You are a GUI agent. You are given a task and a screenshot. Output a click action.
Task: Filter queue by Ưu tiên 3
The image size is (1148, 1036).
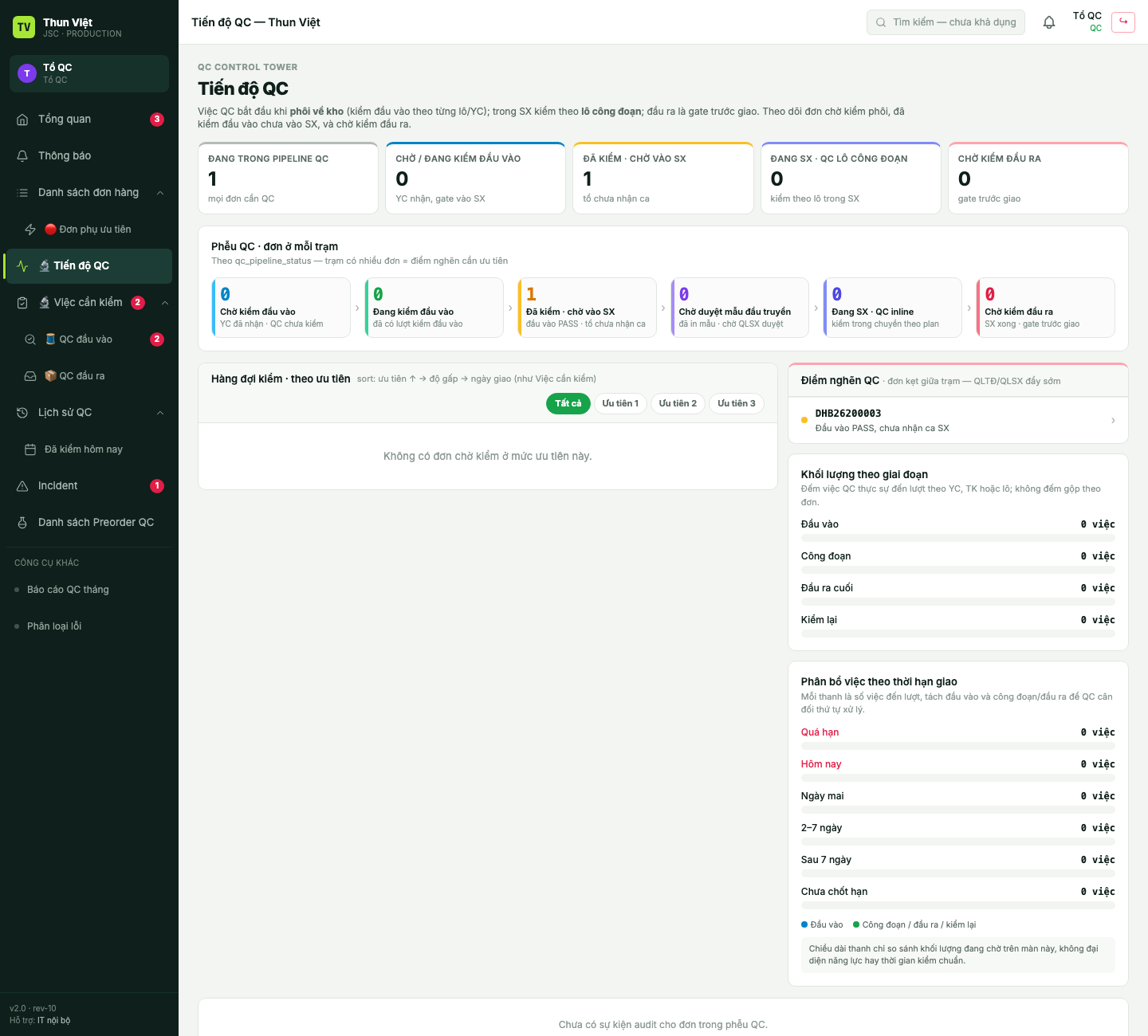(737, 403)
